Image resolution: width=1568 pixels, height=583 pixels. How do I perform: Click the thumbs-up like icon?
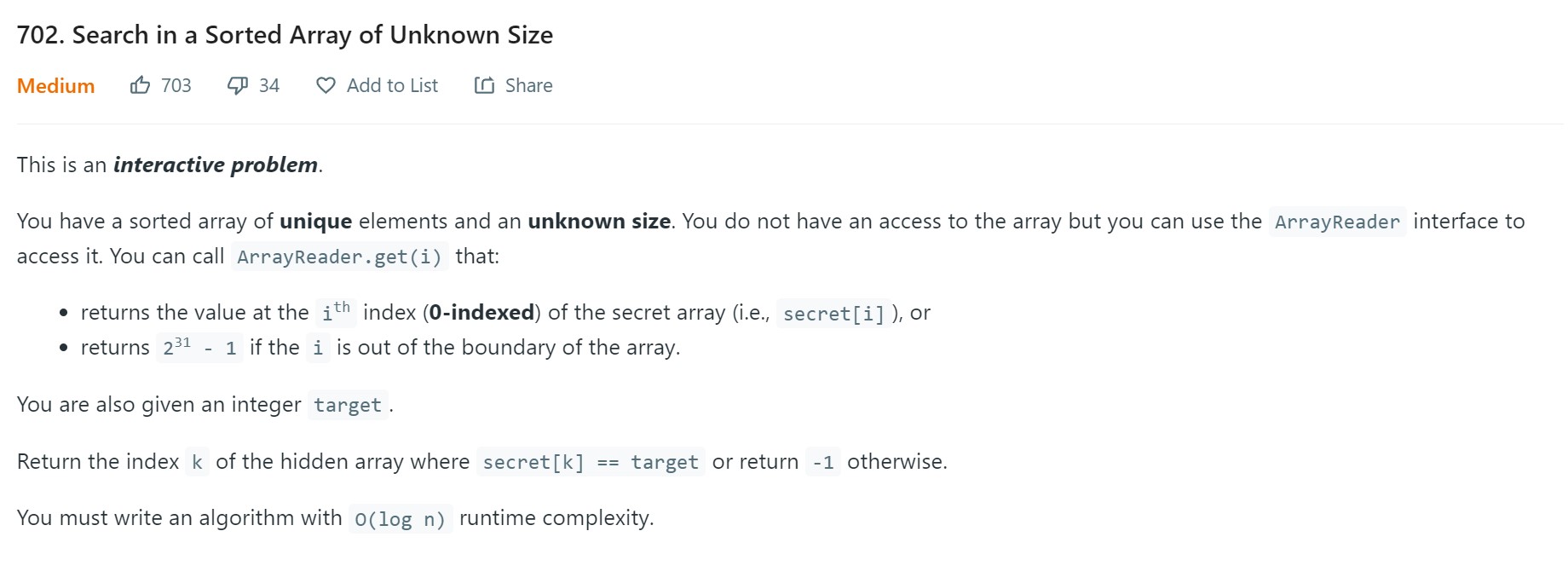[x=140, y=85]
